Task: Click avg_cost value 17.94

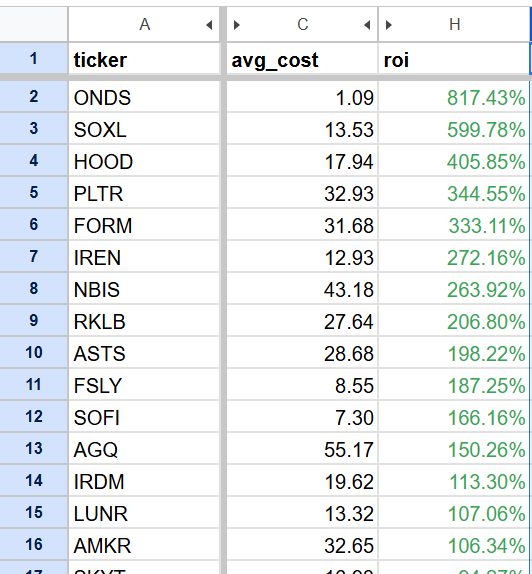Action: [302, 161]
